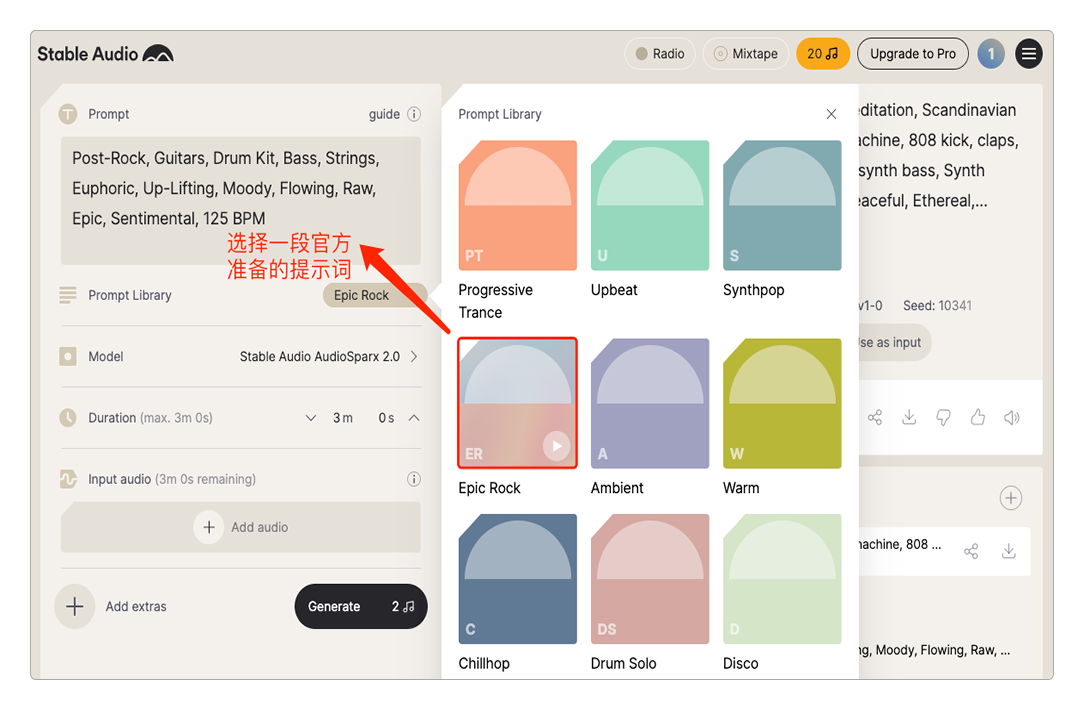This screenshot has width=1084, height=710.
Task: Decrease duration with down chevron
Action: (x=311, y=418)
